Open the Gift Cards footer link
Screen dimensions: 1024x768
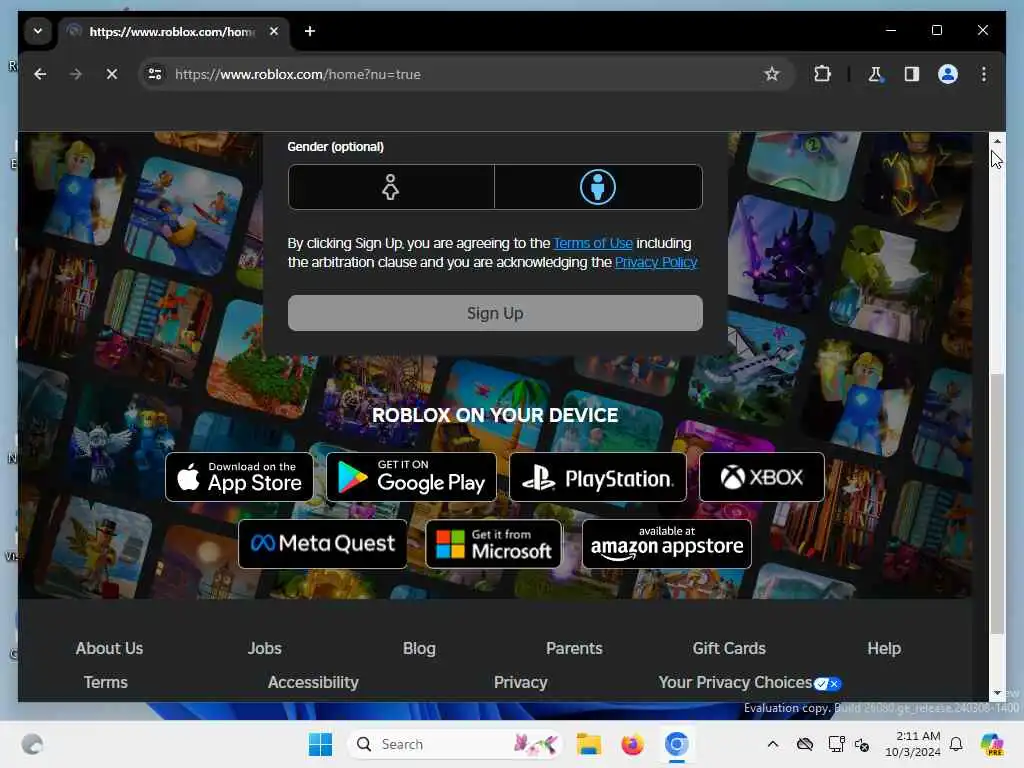pyautogui.click(x=729, y=648)
